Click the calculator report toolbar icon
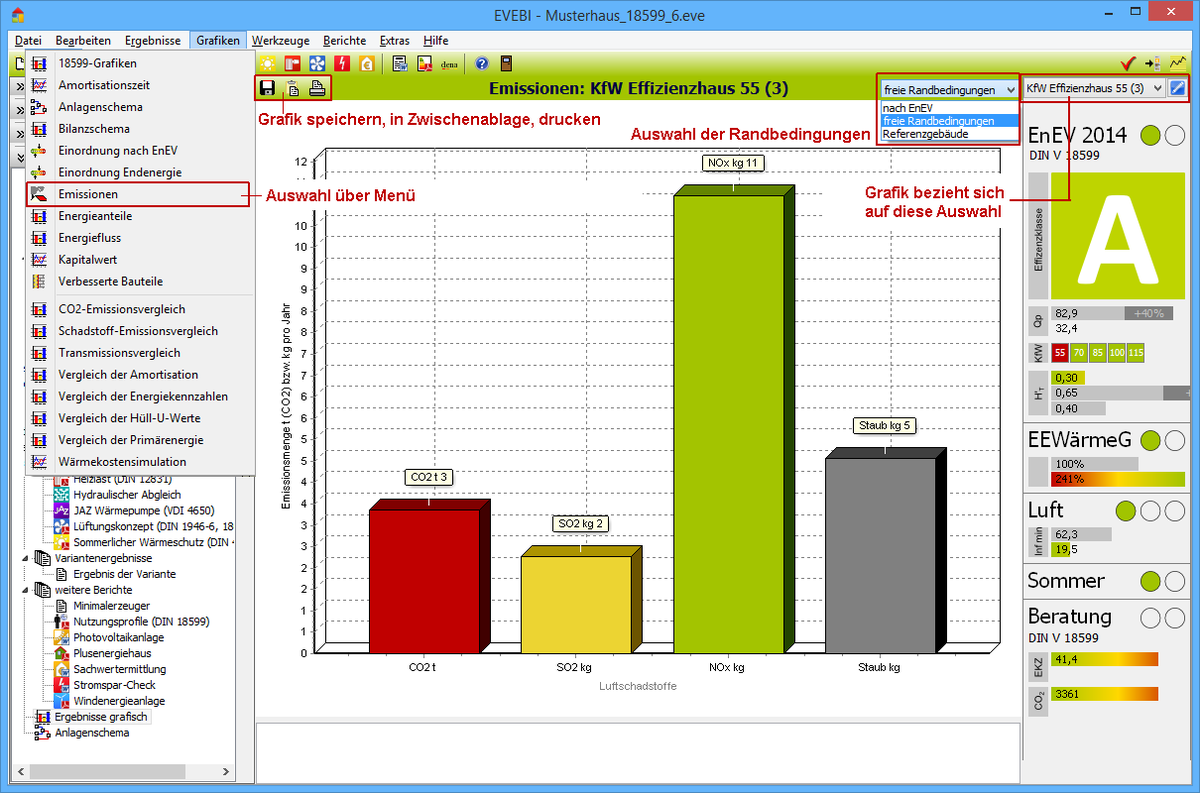Image resolution: width=1200 pixels, height=793 pixels. pyautogui.click(x=400, y=64)
